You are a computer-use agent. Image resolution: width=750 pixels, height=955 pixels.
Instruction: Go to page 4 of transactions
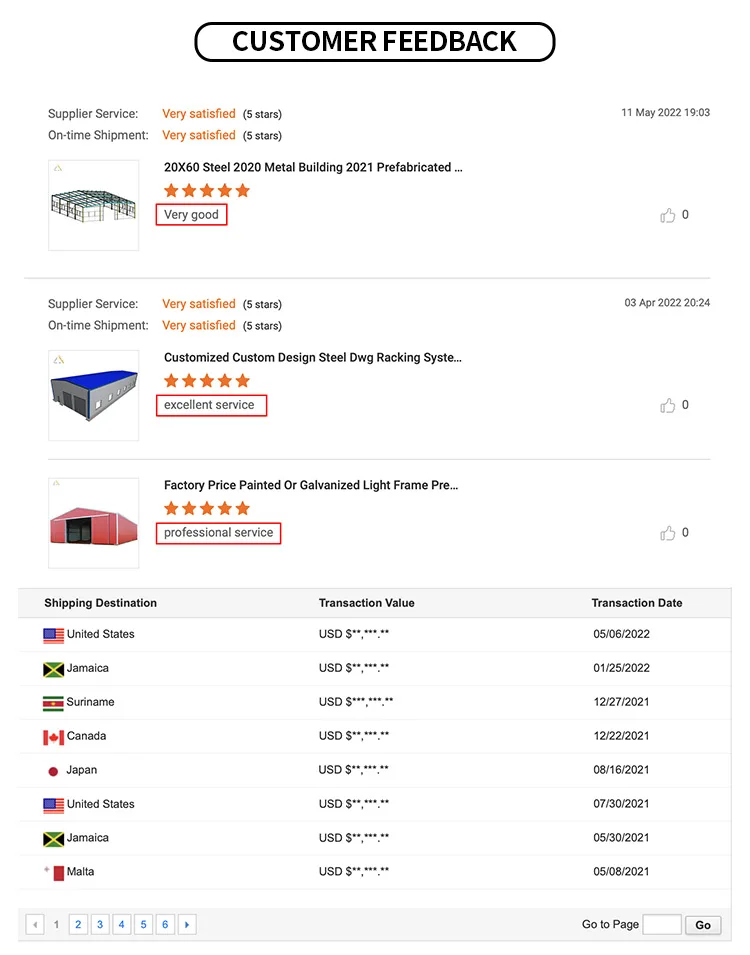click(122, 925)
